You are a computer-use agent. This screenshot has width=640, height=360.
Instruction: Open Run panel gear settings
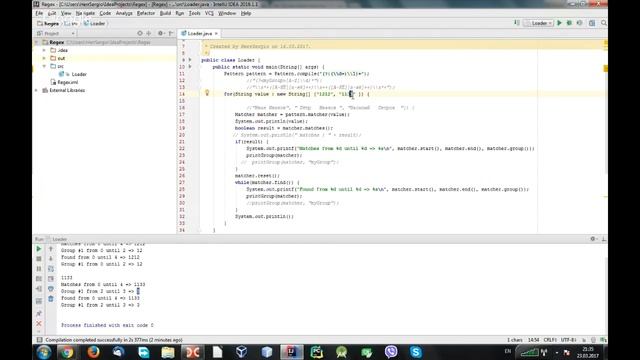click(593, 239)
